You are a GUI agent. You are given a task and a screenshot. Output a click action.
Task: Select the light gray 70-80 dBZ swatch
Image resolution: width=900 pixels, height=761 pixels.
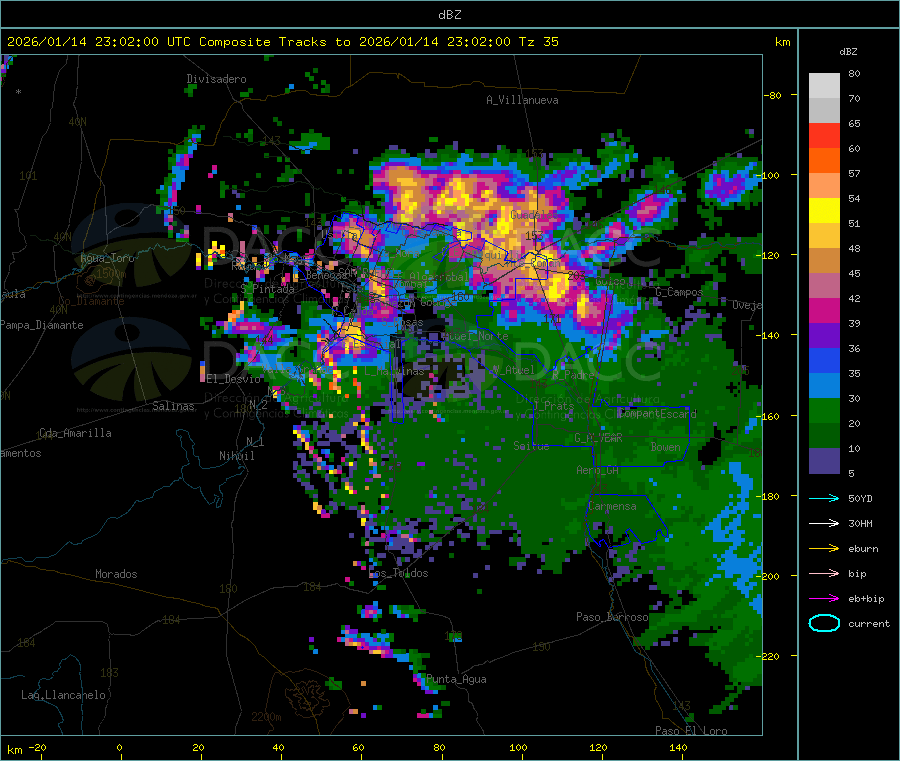click(x=824, y=86)
